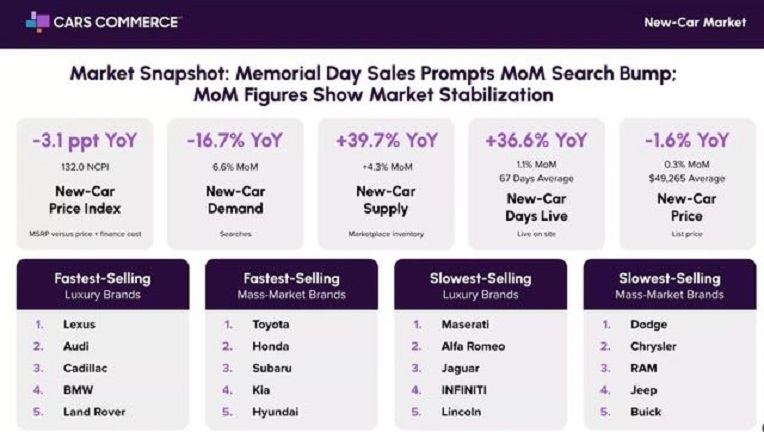This screenshot has height=432, width=764.
Task: Select Dodge in slowest-selling mass-market list
Action: point(649,324)
